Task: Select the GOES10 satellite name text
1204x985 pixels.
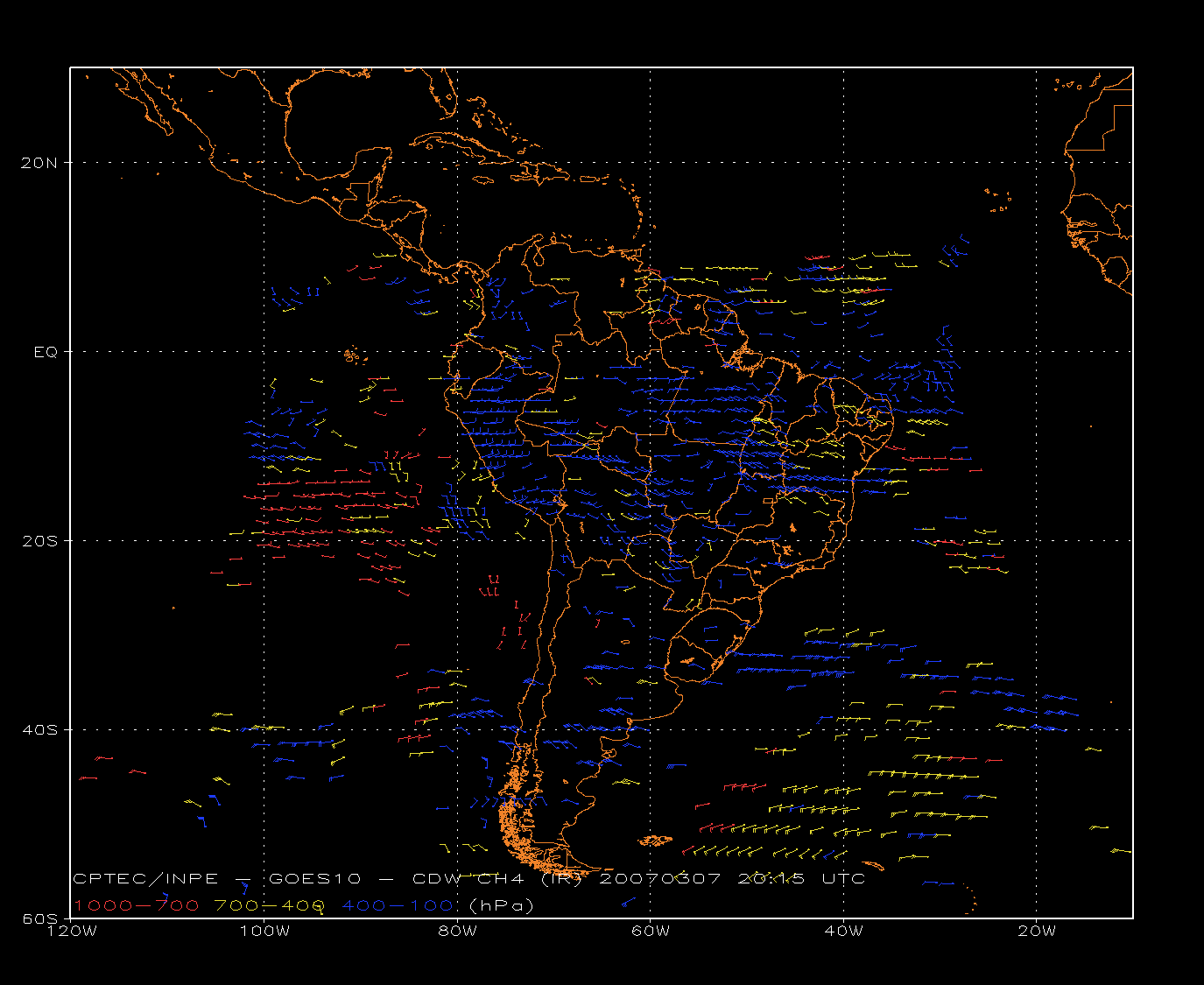Action: pos(314,879)
